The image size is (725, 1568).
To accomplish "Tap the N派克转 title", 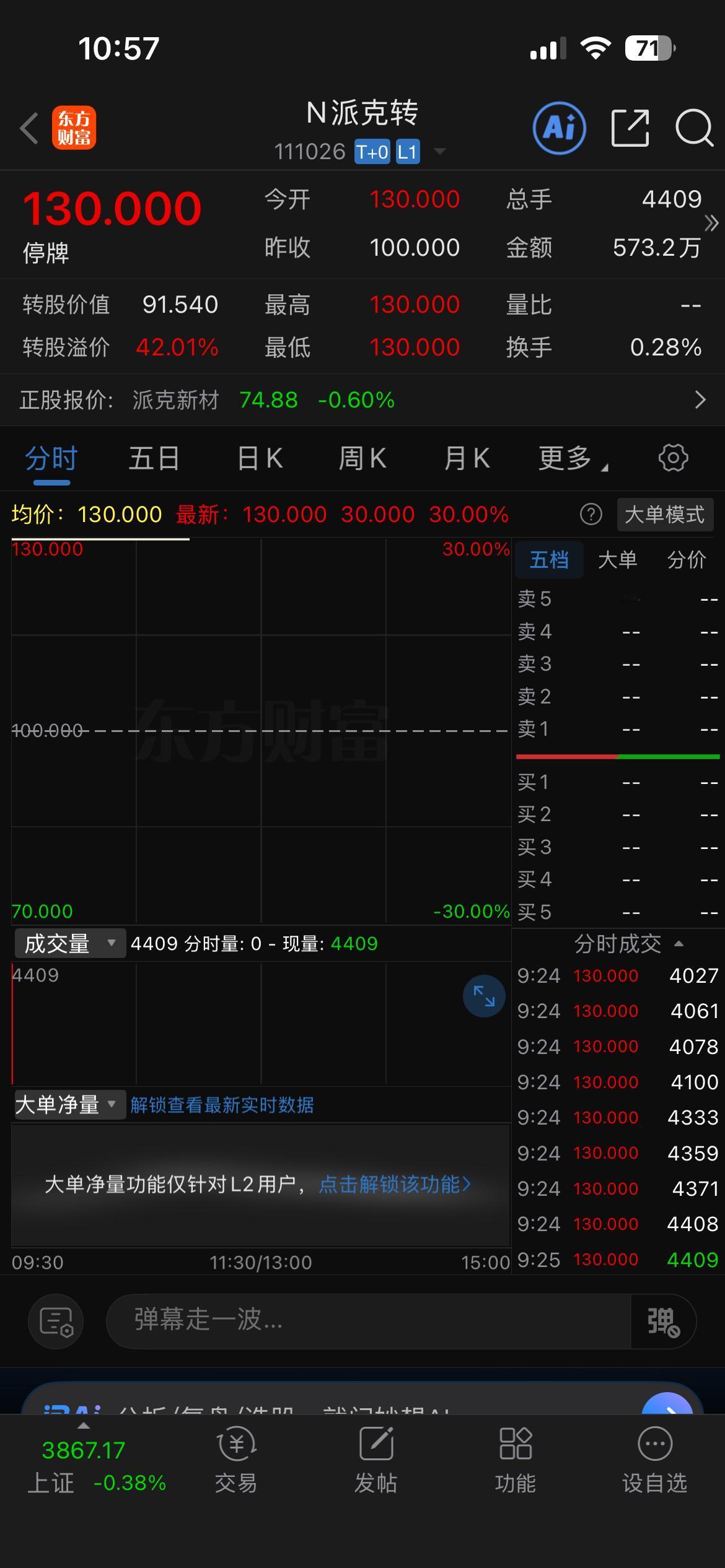I will click(362, 113).
